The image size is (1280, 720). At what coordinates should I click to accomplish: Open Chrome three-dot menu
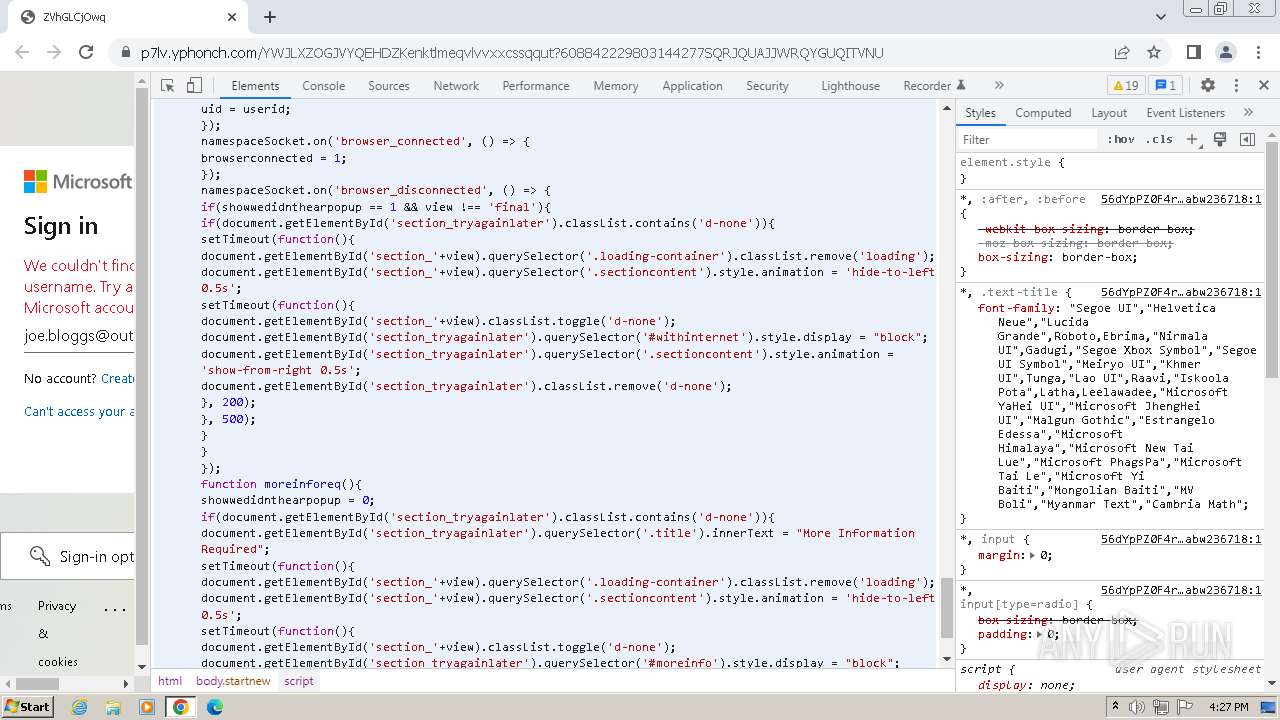(1257, 53)
